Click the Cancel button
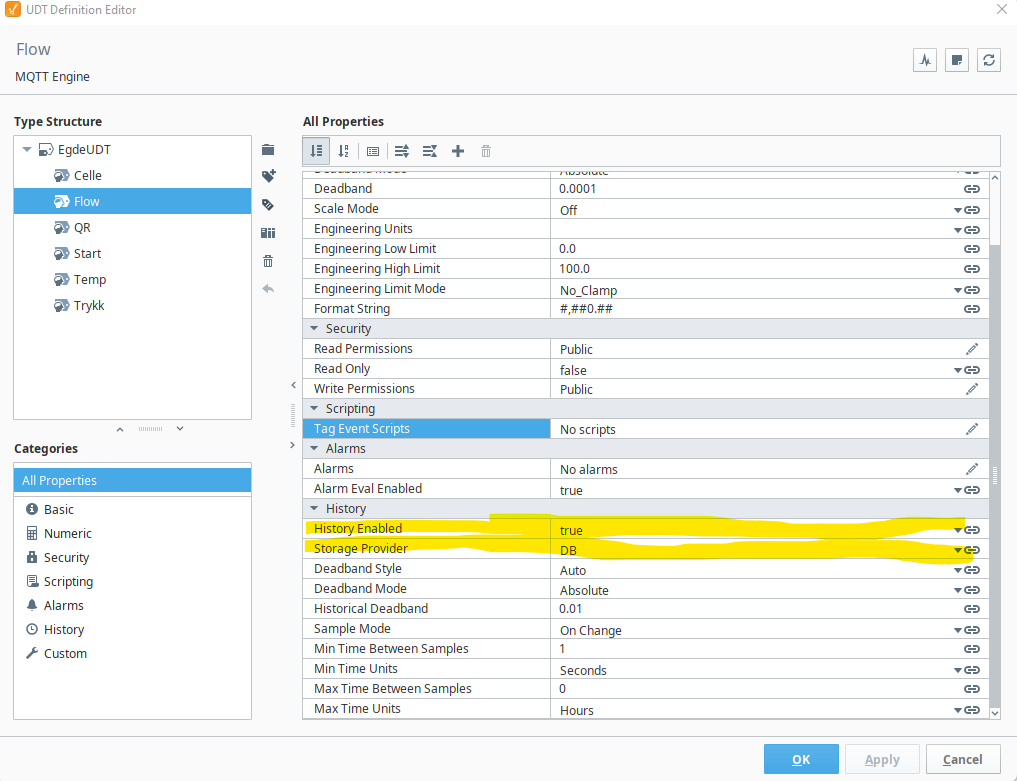The width and height of the screenshot is (1017, 781). click(x=963, y=759)
